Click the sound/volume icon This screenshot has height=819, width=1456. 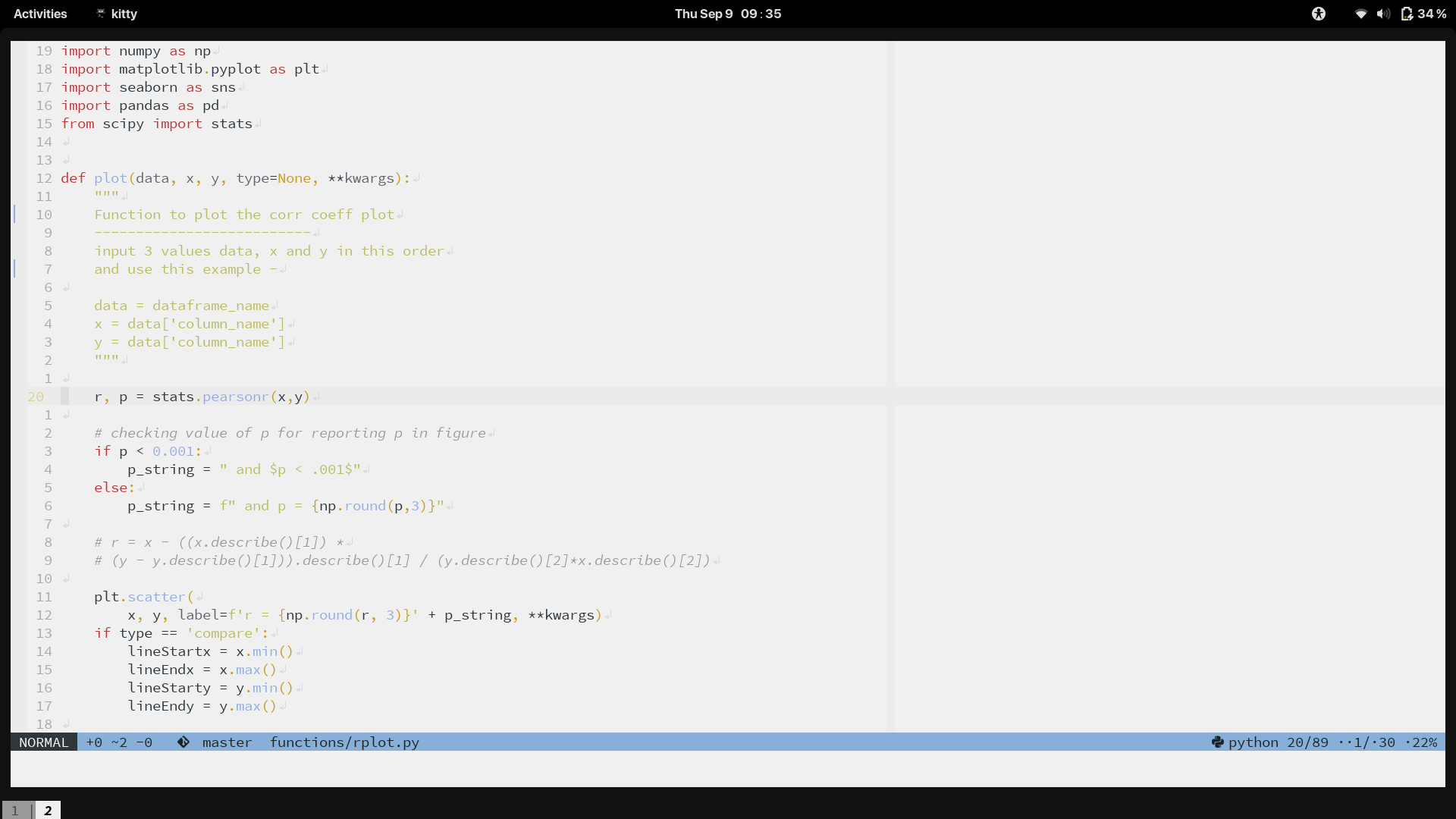[1383, 13]
